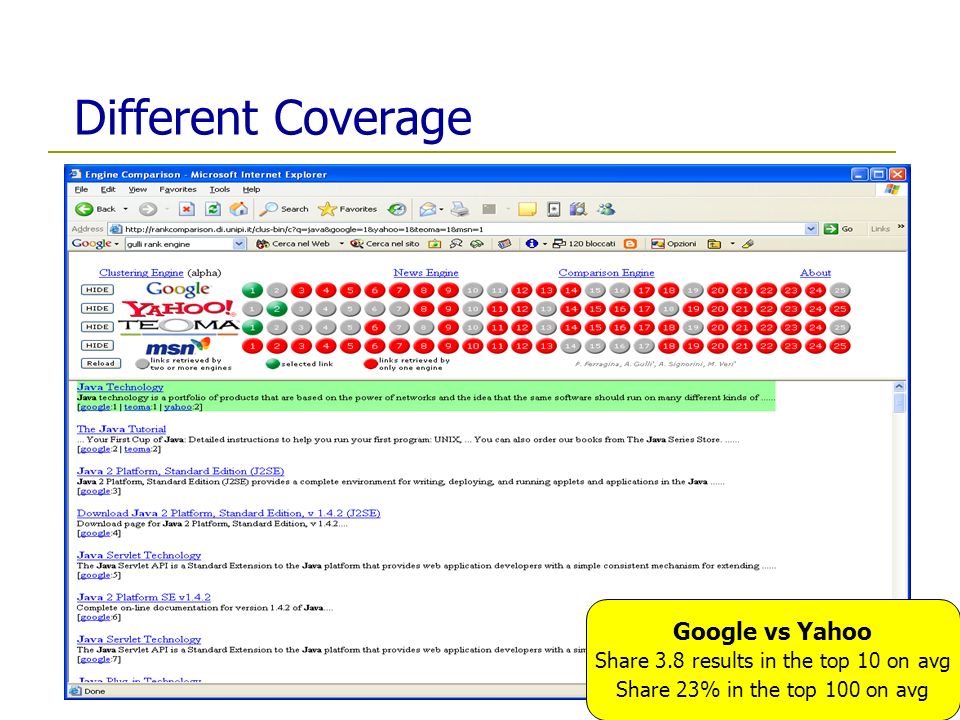Open the Java Technology result link
This screenshot has height=720, width=960.
pos(120,387)
